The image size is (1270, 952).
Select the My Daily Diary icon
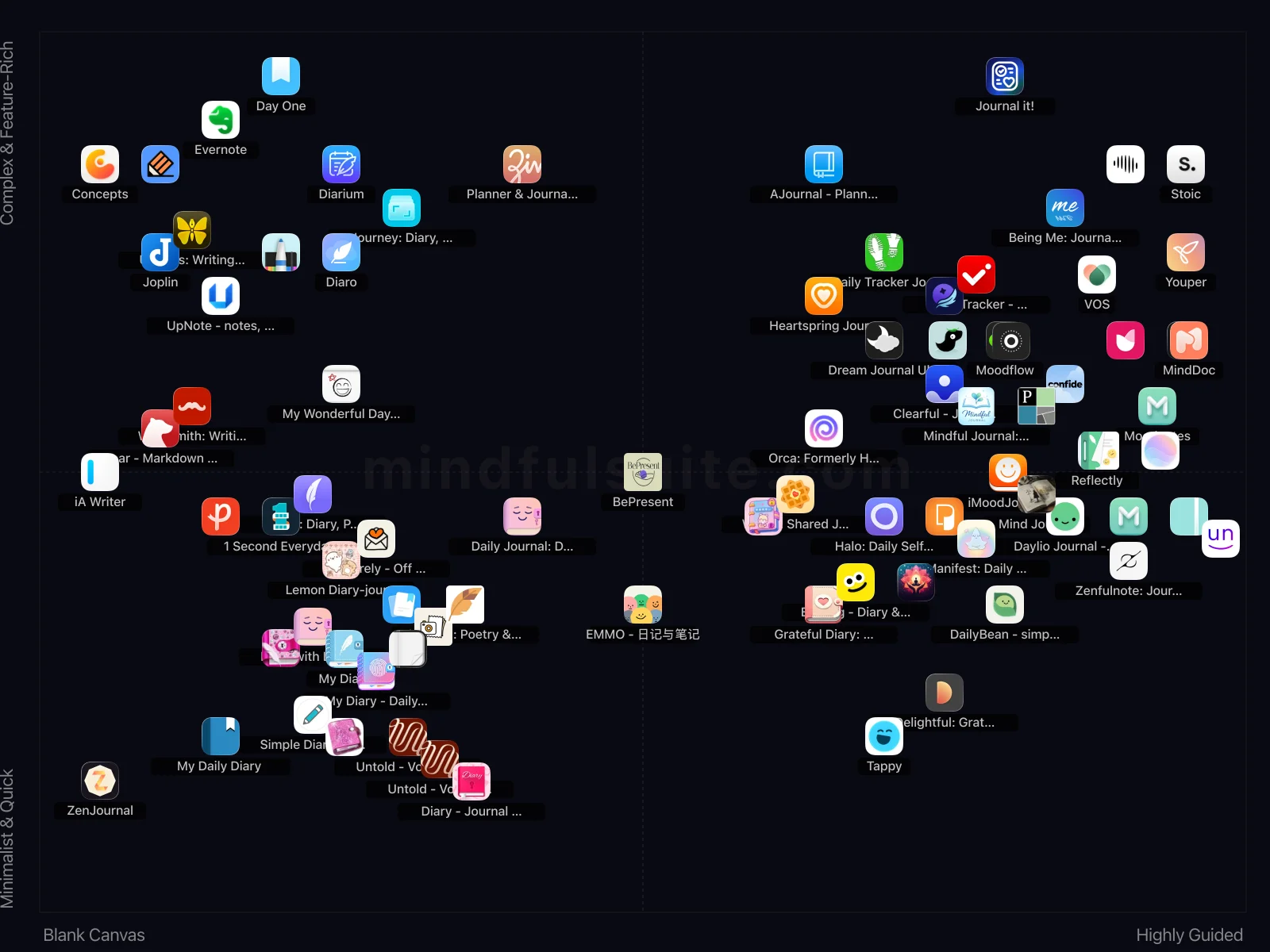(x=220, y=736)
